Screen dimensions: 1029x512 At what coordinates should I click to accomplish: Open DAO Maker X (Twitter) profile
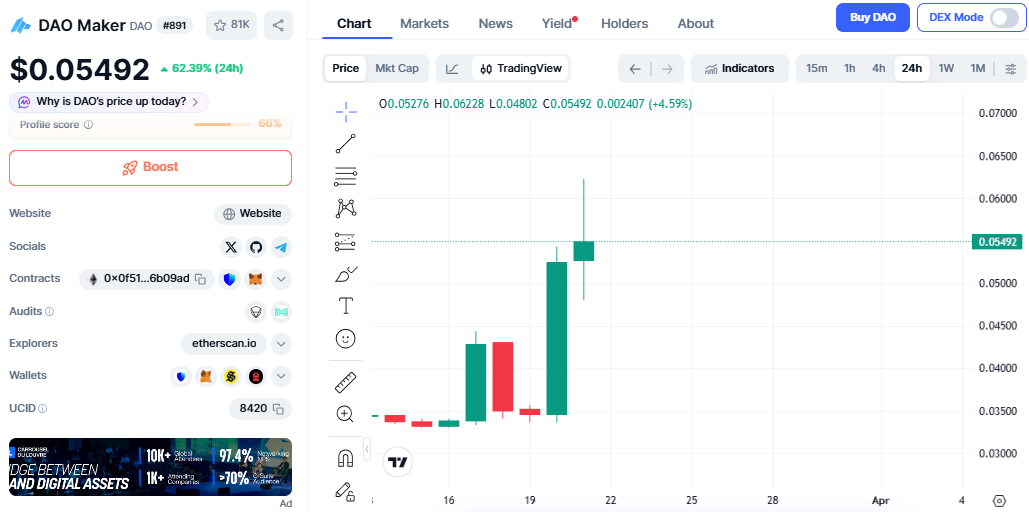tap(231, 247)
